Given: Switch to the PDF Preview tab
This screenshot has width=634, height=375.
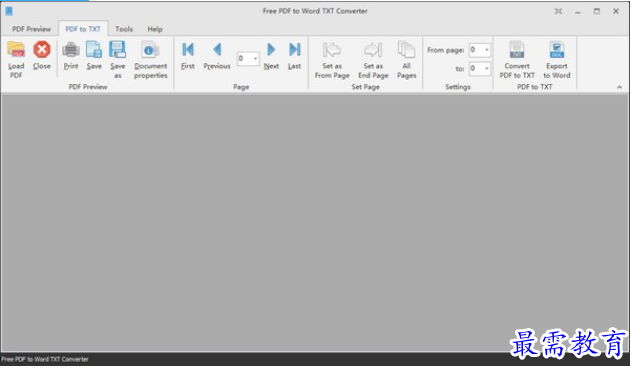Looking at the screenshot, I should pos(32,29).
